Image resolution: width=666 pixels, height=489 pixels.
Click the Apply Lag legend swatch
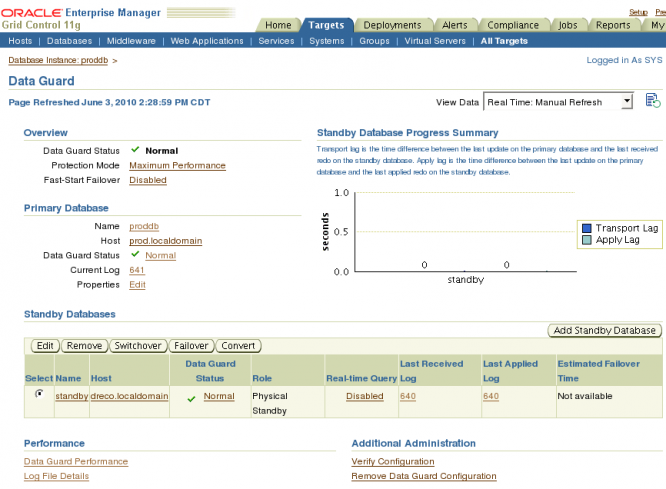tap(587, 240)
